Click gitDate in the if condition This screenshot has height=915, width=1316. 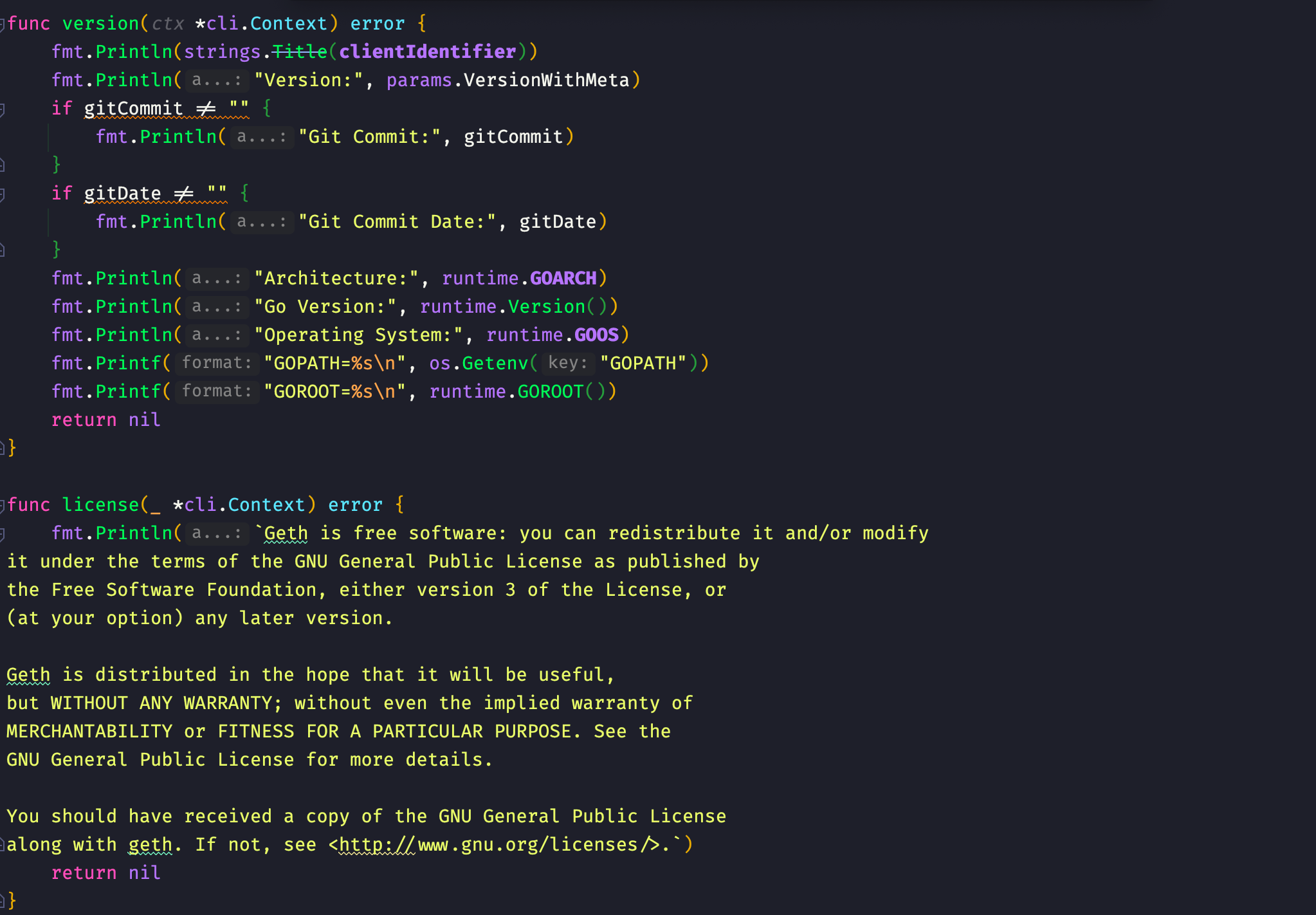click(x=122, y=194)
